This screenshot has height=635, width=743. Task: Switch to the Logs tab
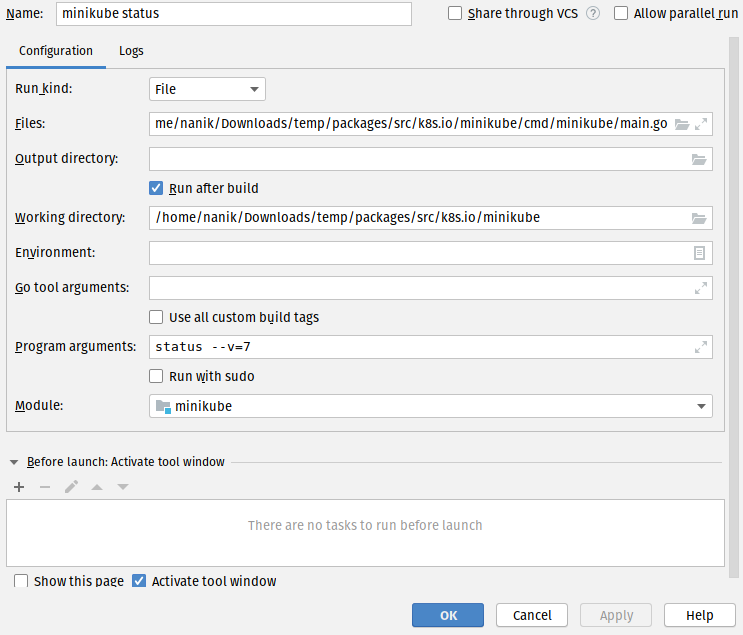[x=131, y=51]
